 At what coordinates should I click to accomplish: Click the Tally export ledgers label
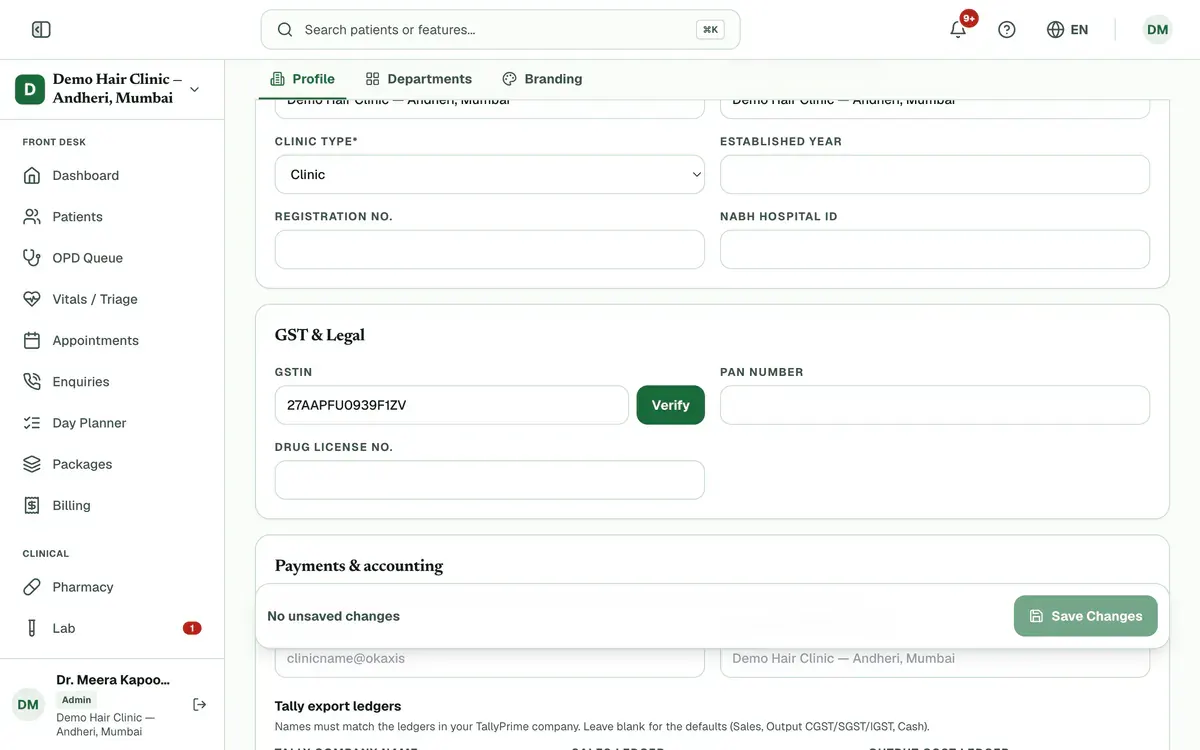[x=338, y=706]
